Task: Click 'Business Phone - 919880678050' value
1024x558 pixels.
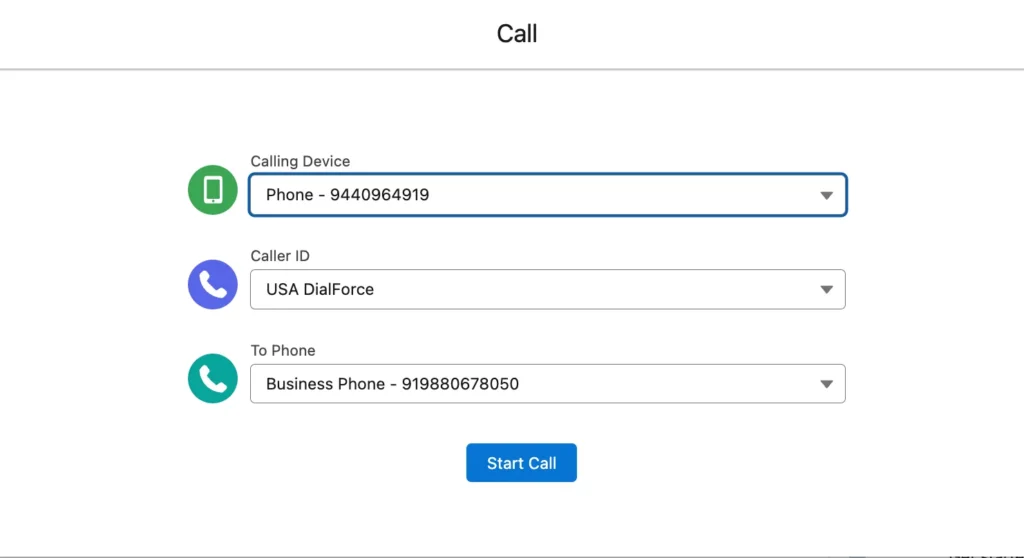Action: coord(392,384)
